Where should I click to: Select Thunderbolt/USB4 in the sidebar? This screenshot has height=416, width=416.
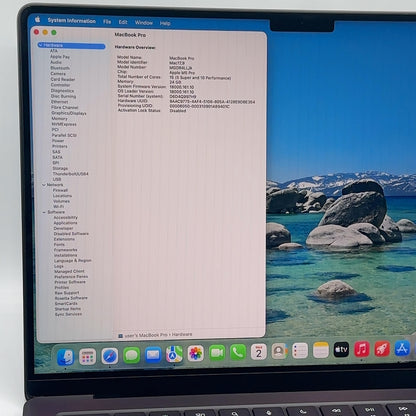pos(71,174)
